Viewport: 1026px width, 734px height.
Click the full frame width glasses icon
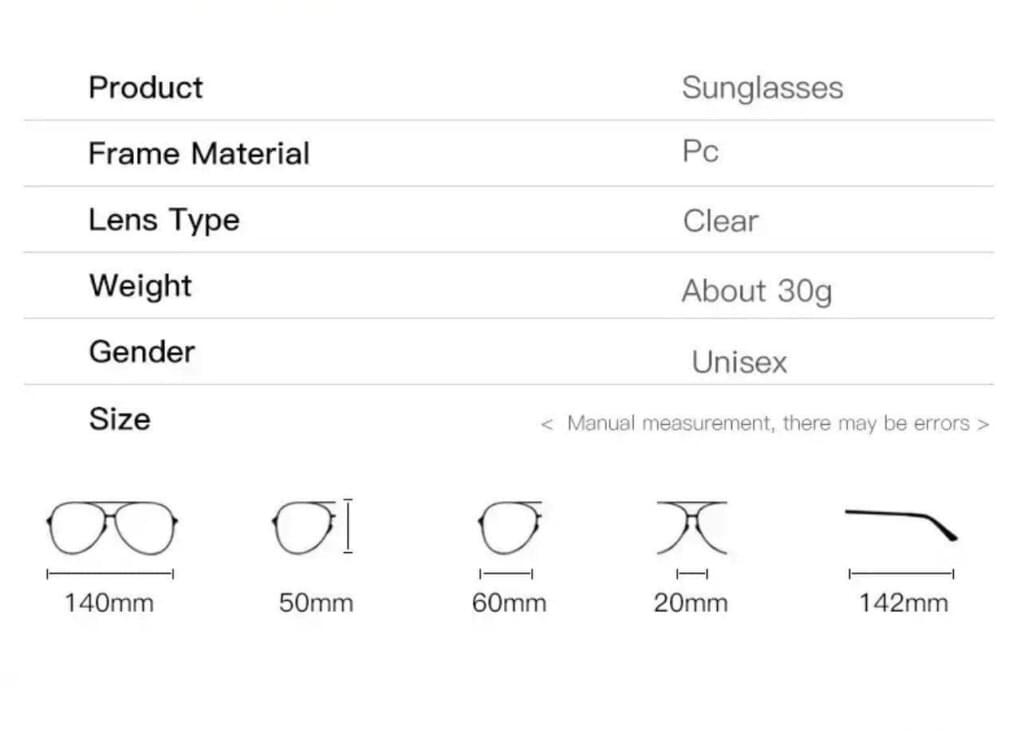(111, 528)
